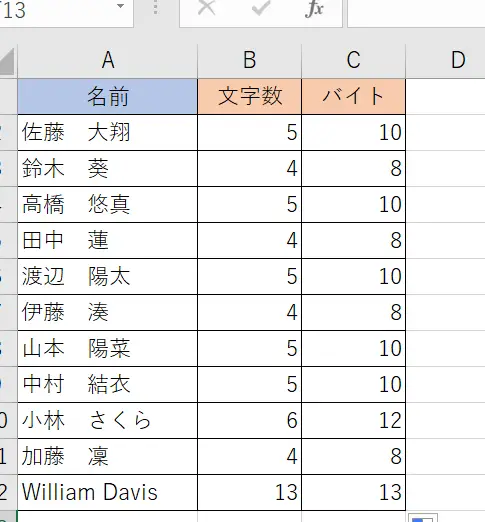Image resolution: width=485 pixels, height=522 pixels.
Task: Select the row 12 header
Action: [8, 493]
